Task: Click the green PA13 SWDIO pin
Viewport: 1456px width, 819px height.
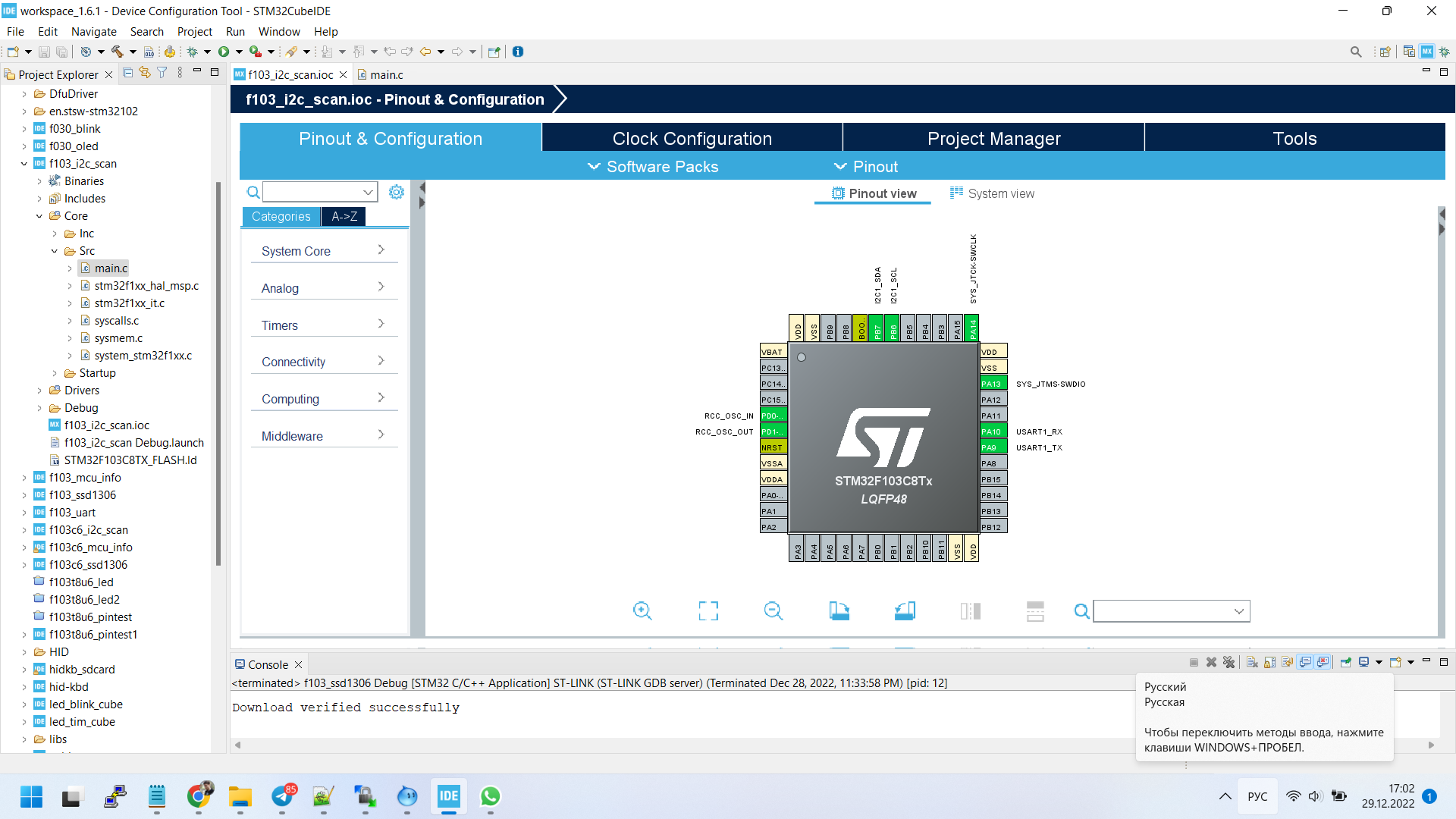Action: (x=993, y=384)
